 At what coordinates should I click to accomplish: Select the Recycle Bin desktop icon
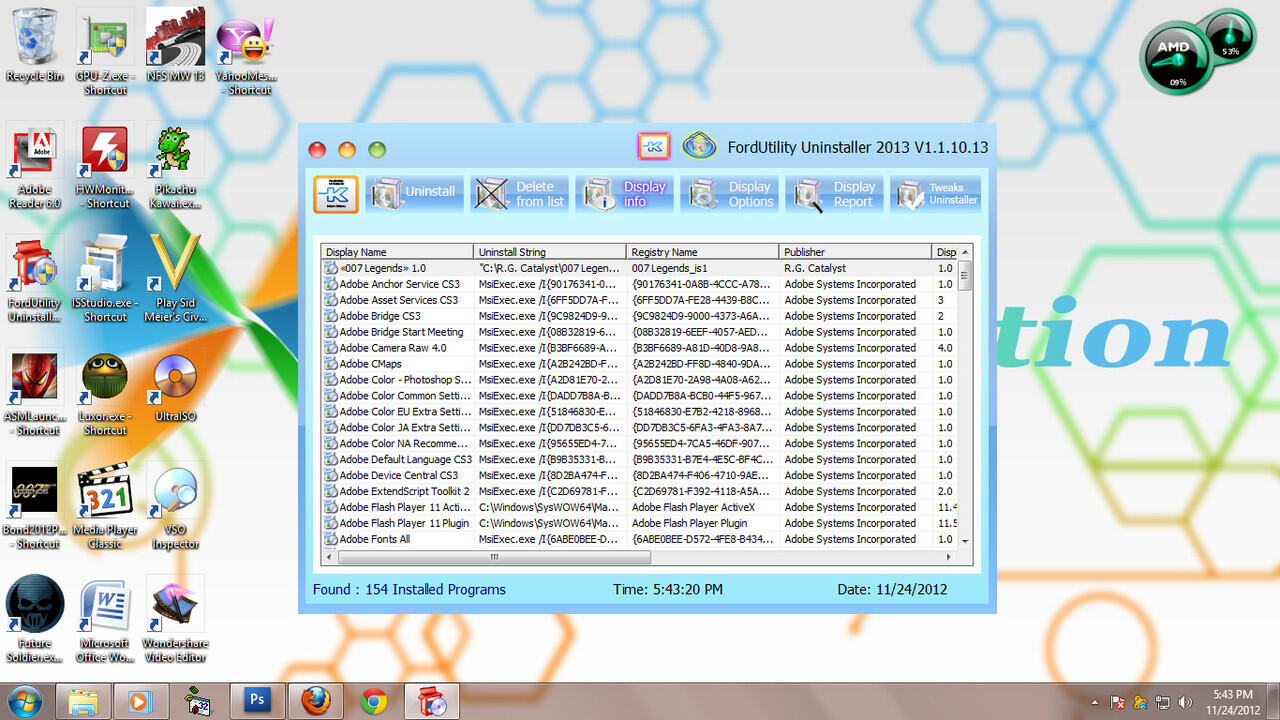(35, 46)
